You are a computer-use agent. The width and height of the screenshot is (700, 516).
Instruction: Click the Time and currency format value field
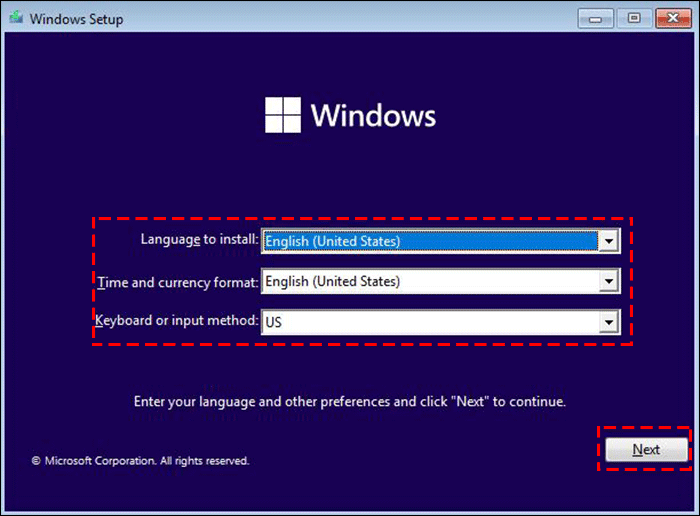[x=430, y=281]
